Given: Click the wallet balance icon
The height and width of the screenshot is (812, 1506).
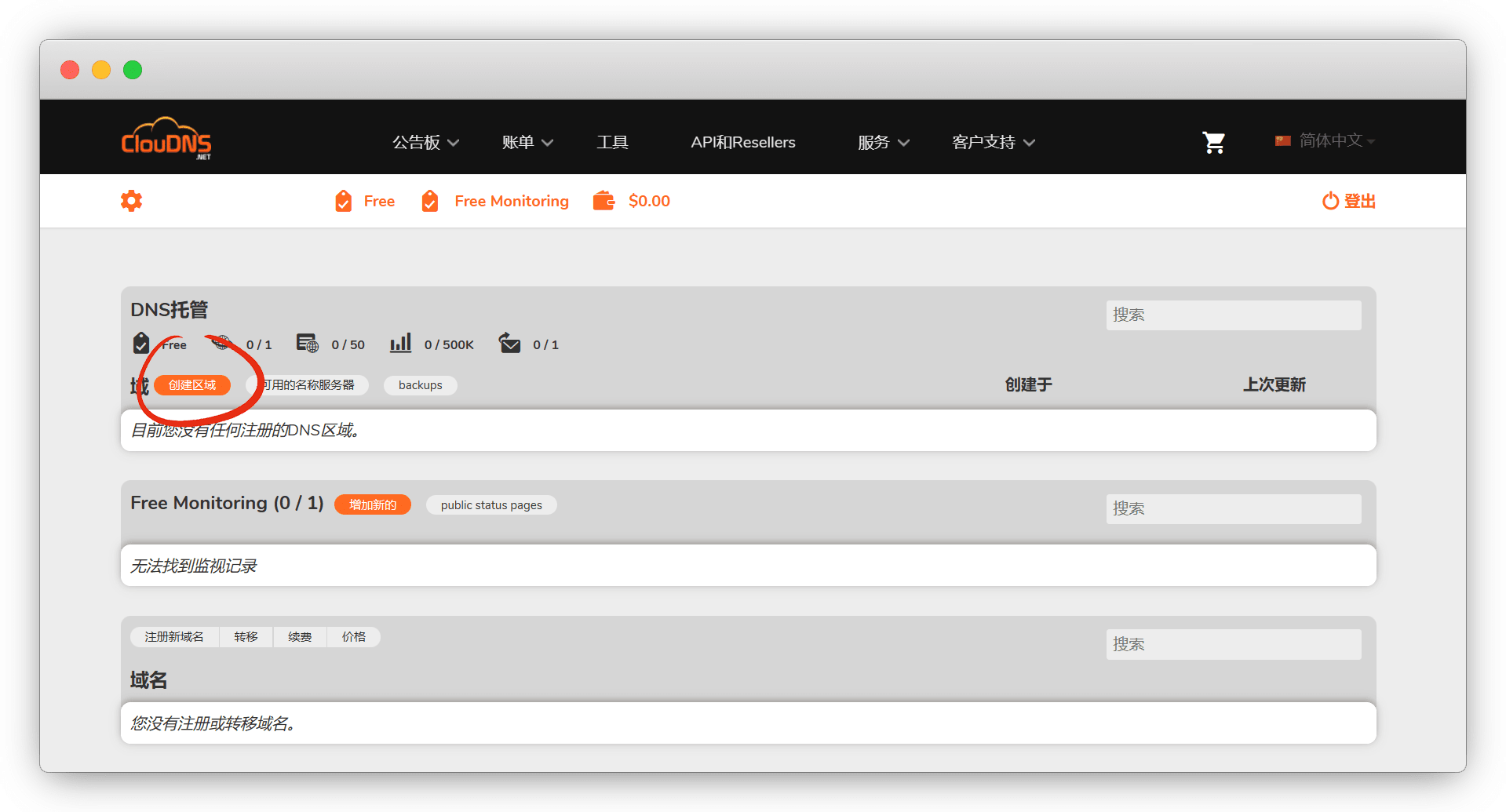Looking at the screenshot, I should point(603,201).
